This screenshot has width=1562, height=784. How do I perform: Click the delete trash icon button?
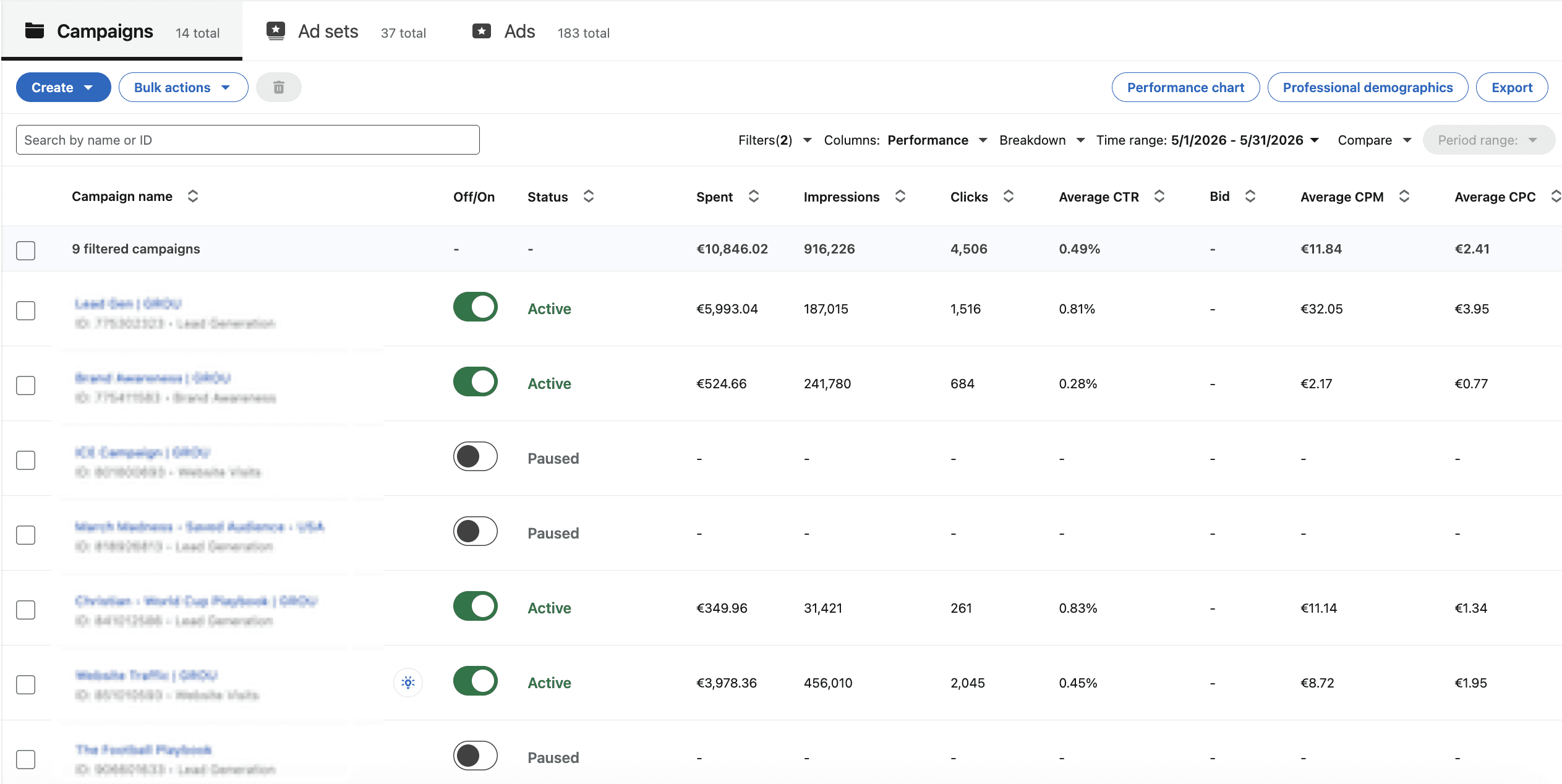tap(279, 87)
